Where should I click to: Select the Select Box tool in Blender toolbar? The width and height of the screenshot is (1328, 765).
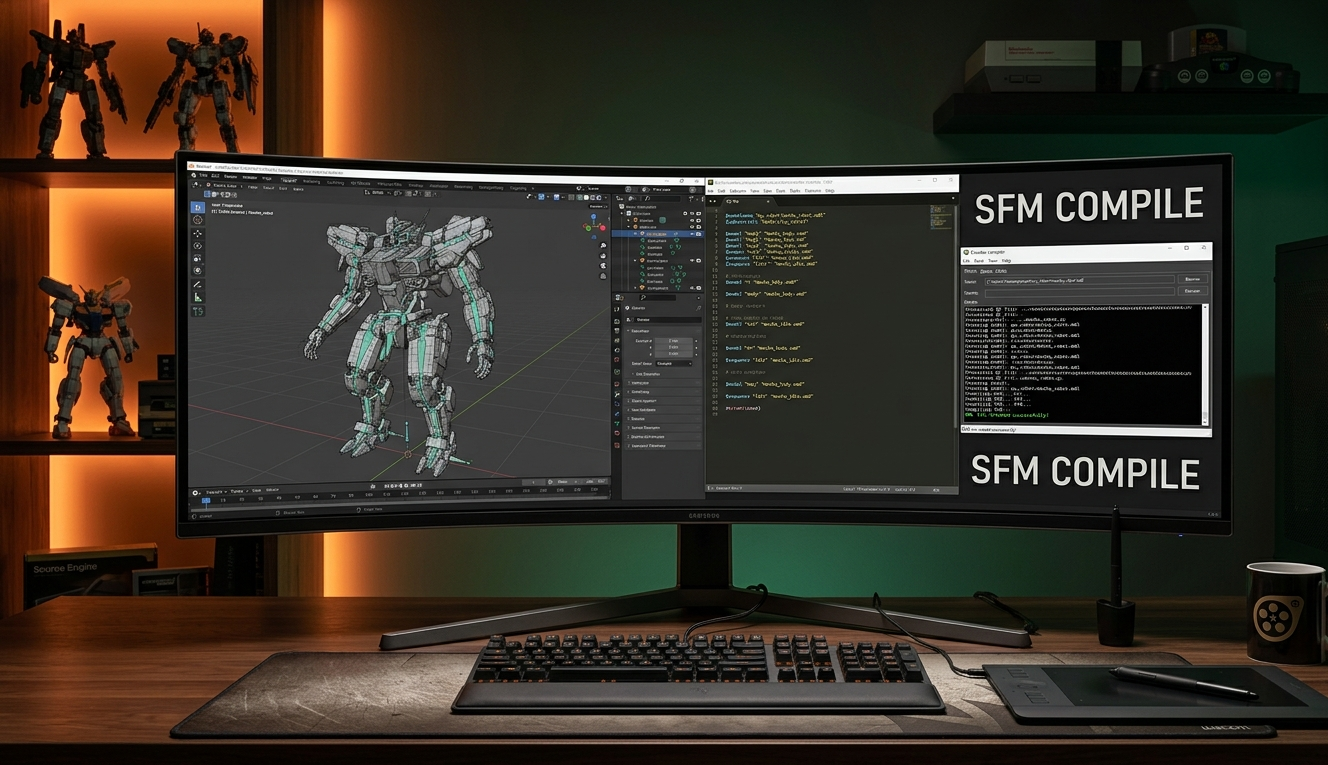[x=198, y=207]
